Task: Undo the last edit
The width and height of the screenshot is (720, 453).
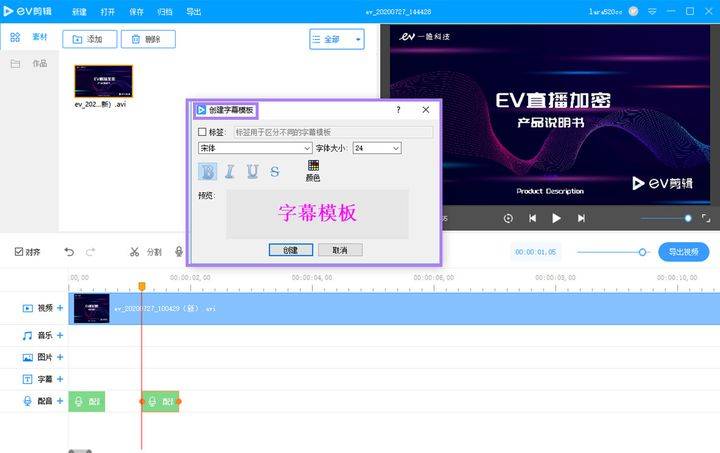Action: click(69, 252)
